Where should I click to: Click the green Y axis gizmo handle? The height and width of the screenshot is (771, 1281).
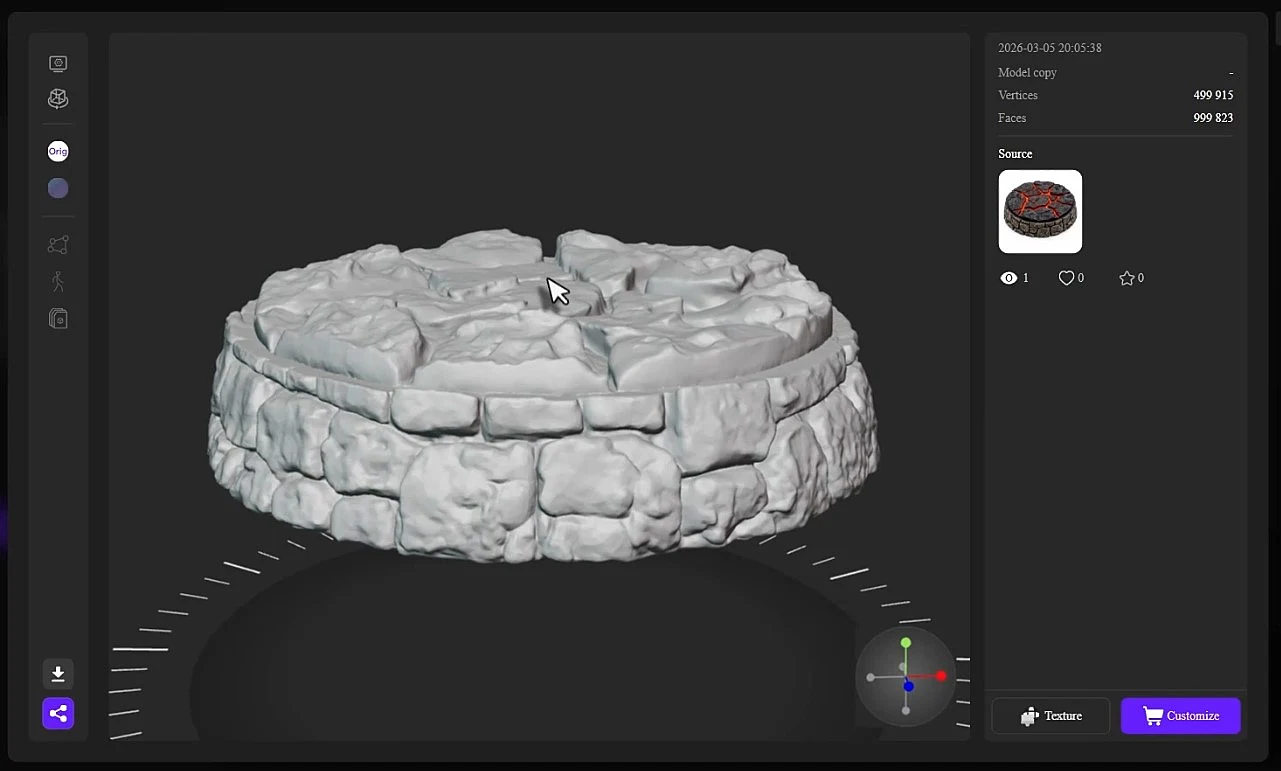[906, 643]
